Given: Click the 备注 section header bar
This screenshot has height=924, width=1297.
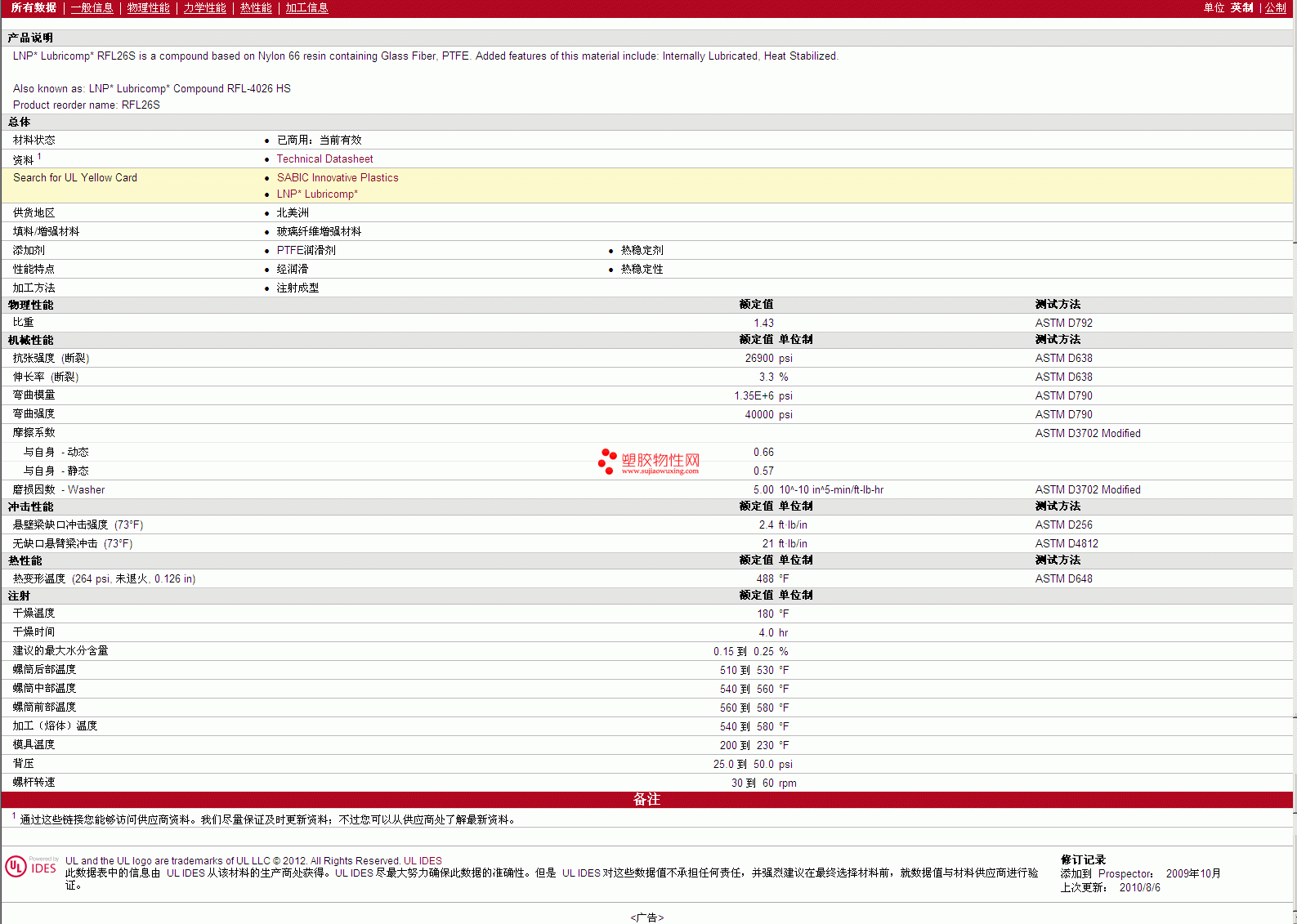Looking at the screenshot, I should pos(646,800).
